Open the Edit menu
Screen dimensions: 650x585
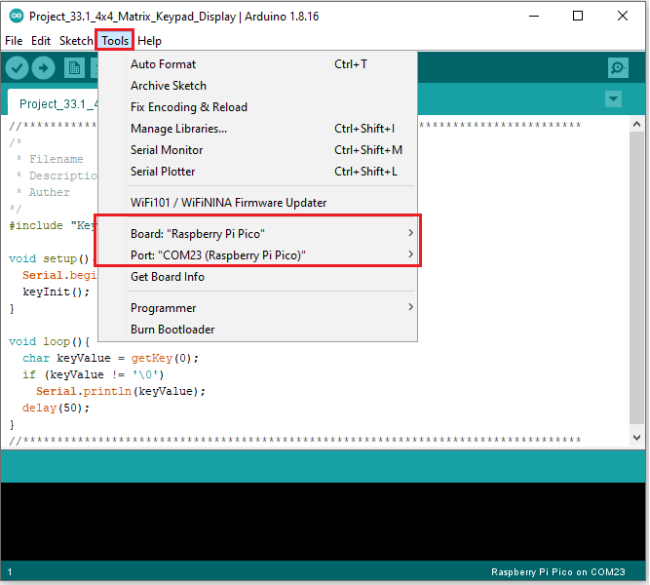click(41, 41)
